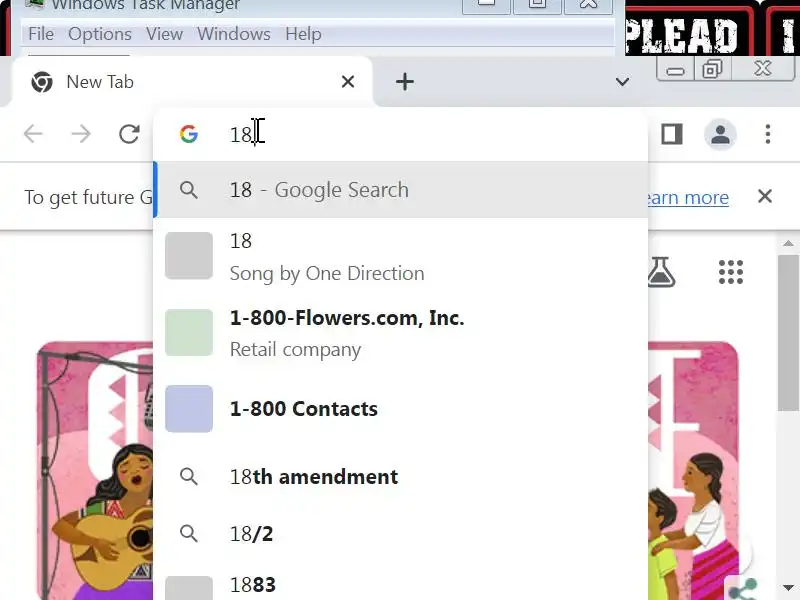Minimize the Chrome window
Screen dimensions: 800x600
pyautogui.click(x=675, y=70)
